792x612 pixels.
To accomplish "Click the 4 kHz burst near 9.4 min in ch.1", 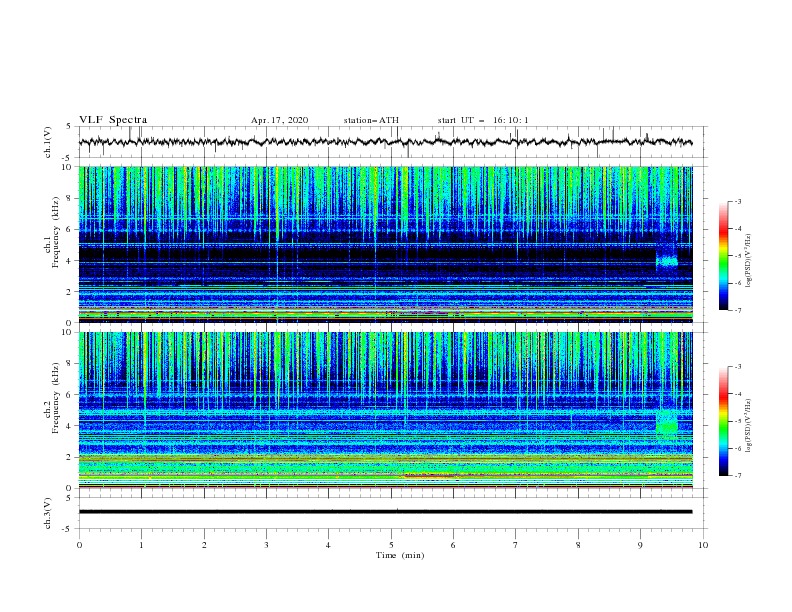I will click(x=667, y=260).
